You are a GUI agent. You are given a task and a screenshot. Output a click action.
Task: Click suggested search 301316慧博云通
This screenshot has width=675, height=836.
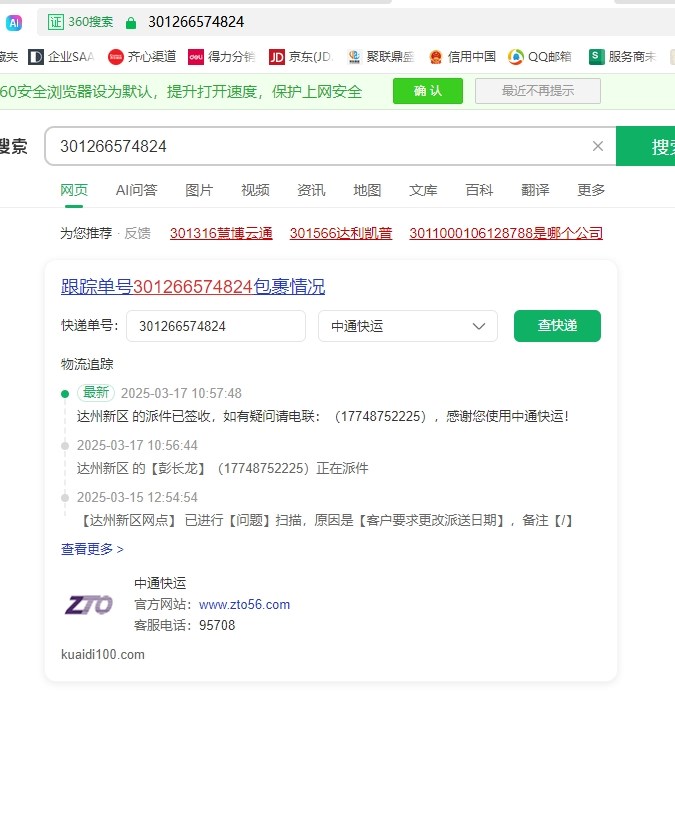221,233
